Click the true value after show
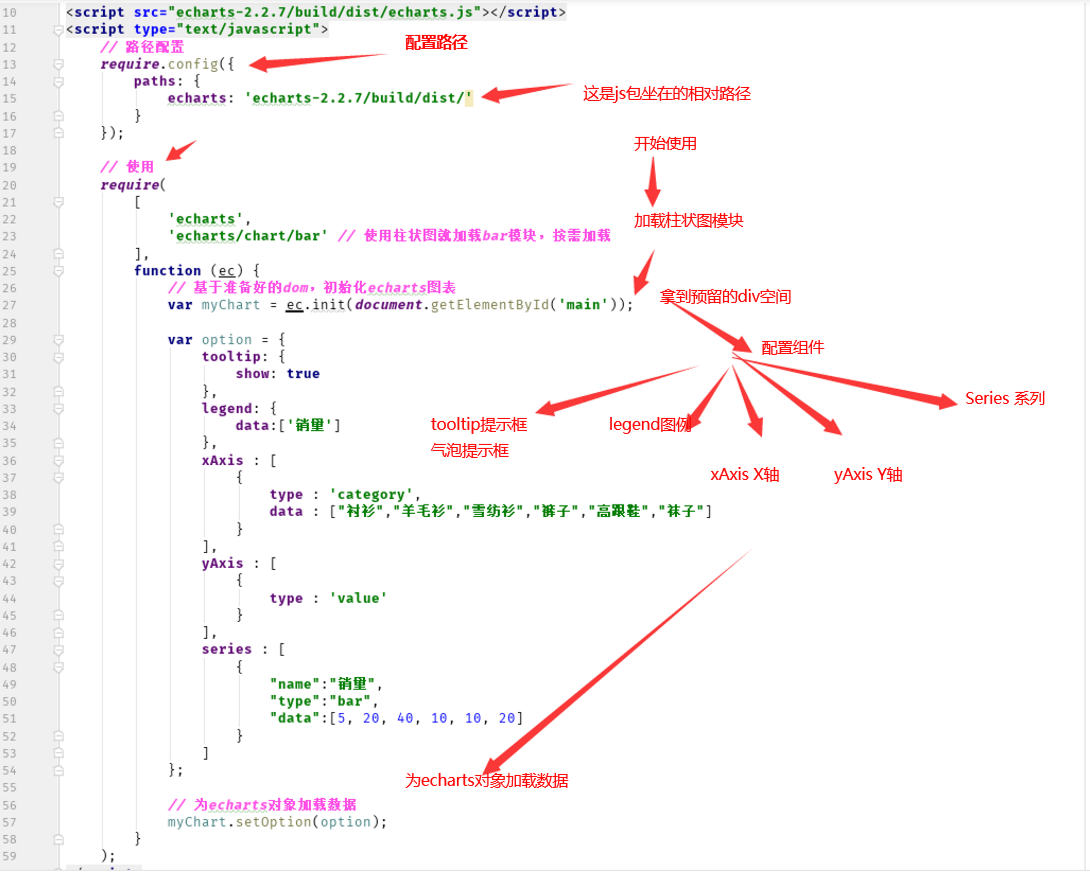The image size is (1090, 872). 303,374
